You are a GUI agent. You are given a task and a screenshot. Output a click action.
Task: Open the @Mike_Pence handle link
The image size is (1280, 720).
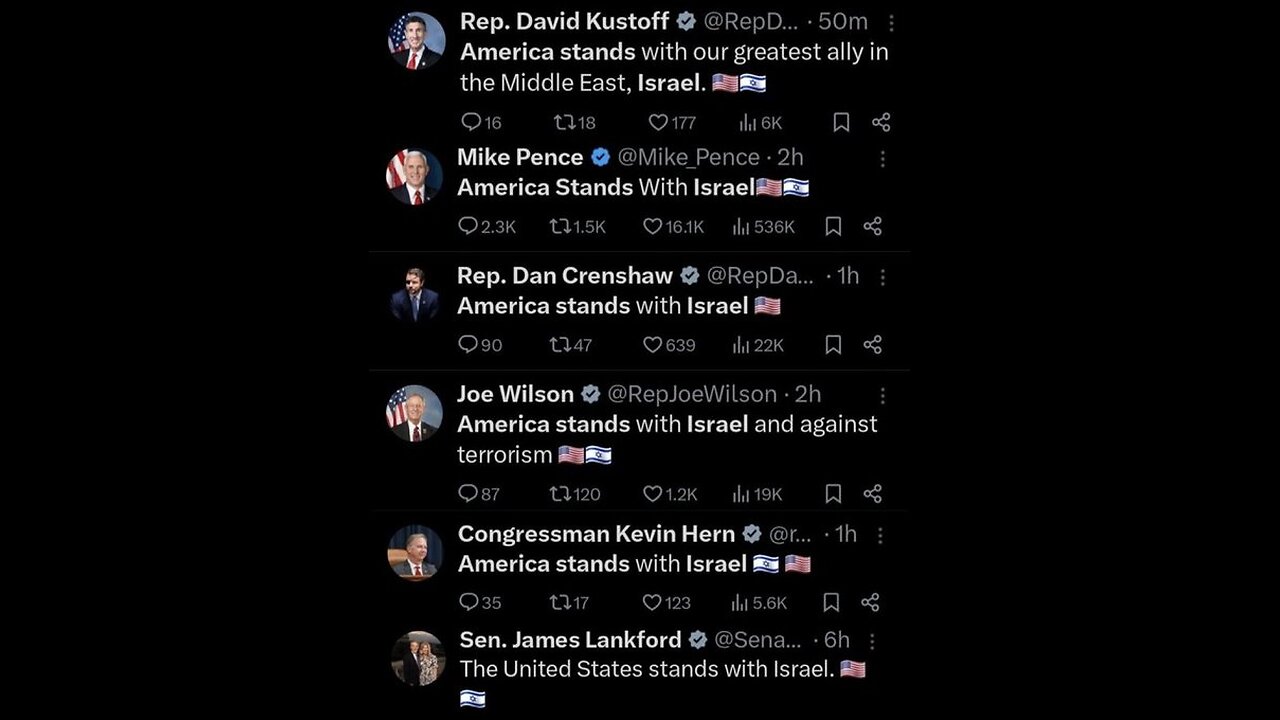pos(688,157)
